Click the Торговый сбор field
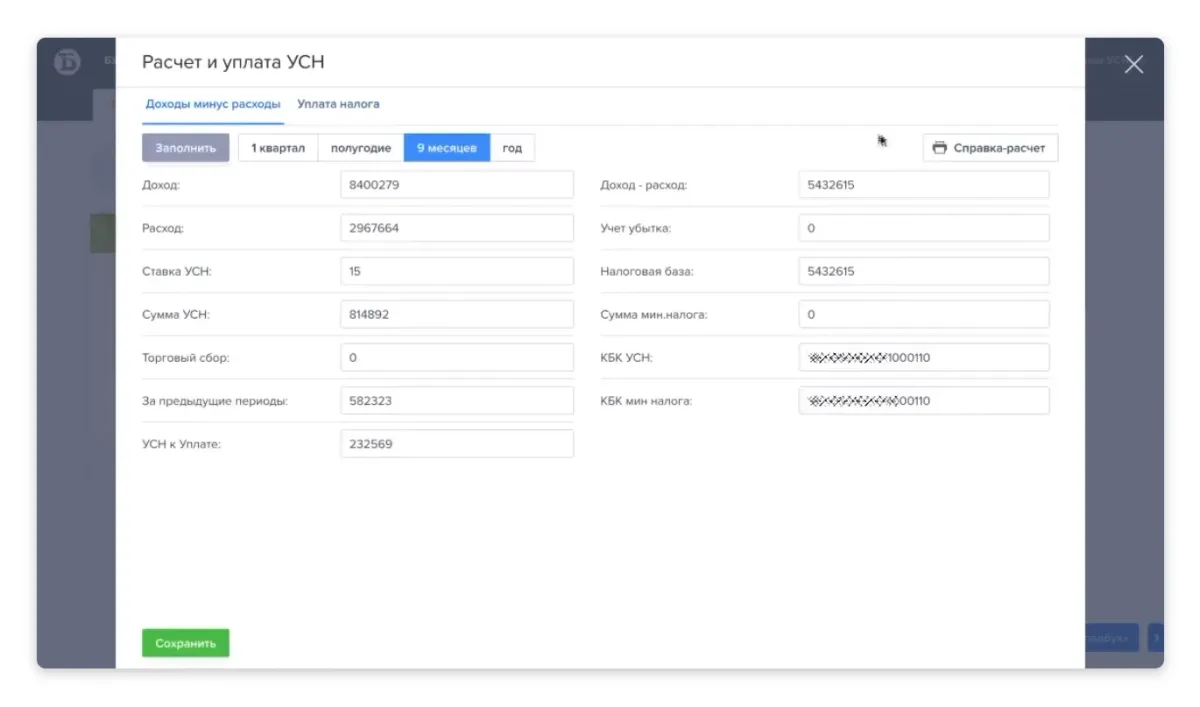This screenshot has height=707, width=1200. (457, 357)
